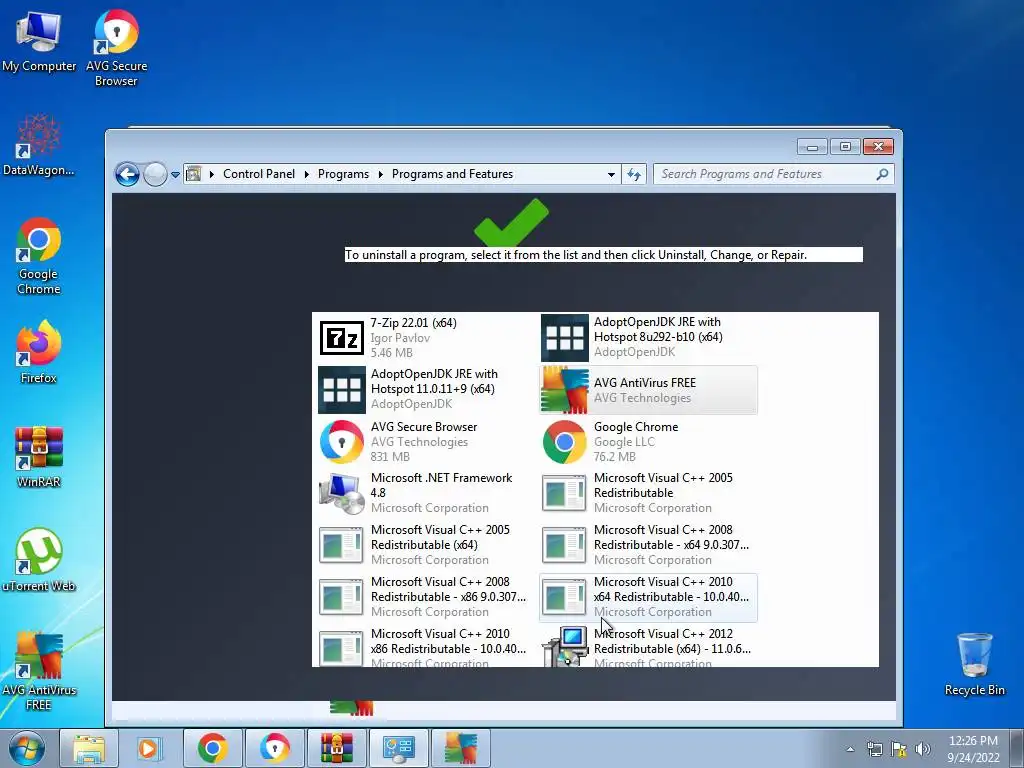
Task: Click Programs and Features breadcrumb
Action: click(x=453, y=174)
